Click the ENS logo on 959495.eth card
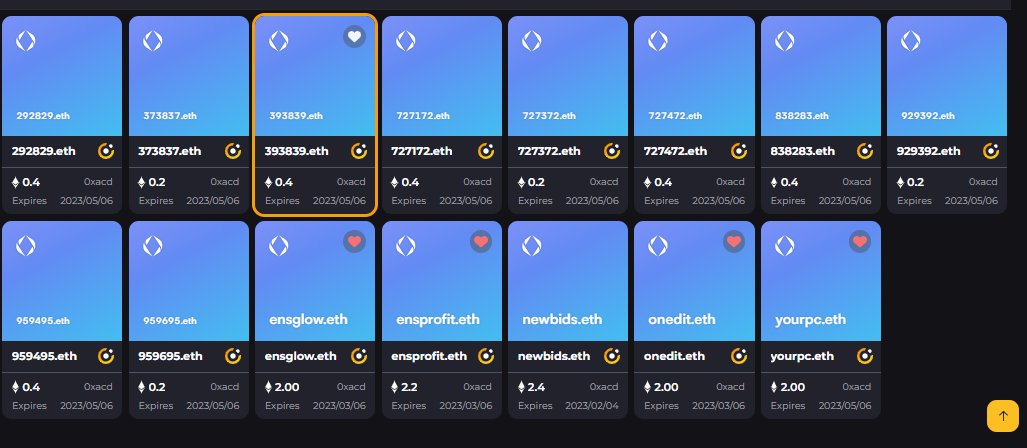This screenshot has height=448, width=1027. click(x=26, y=246)
